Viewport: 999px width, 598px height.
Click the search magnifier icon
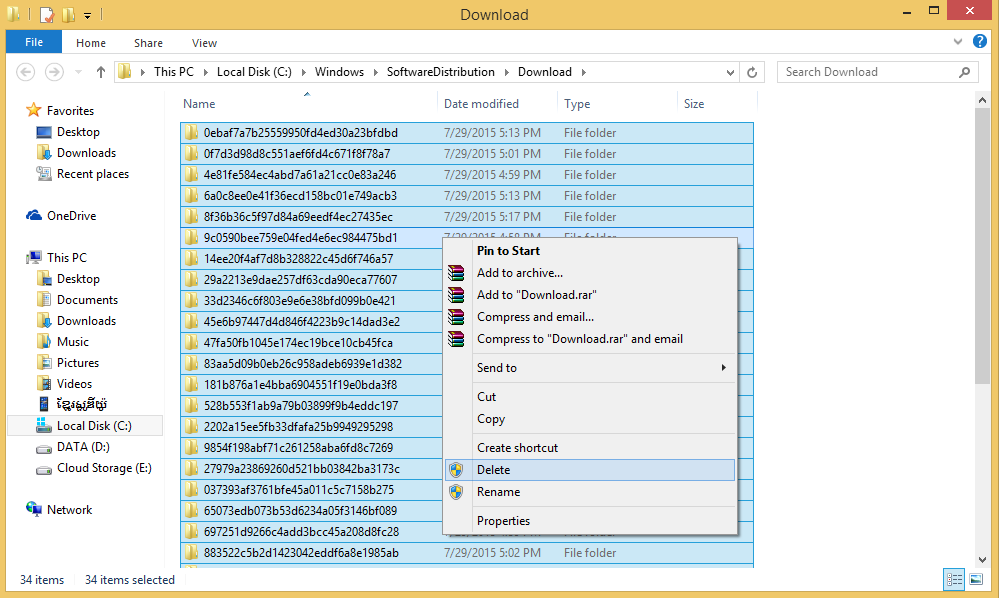(x=965, y=72)
